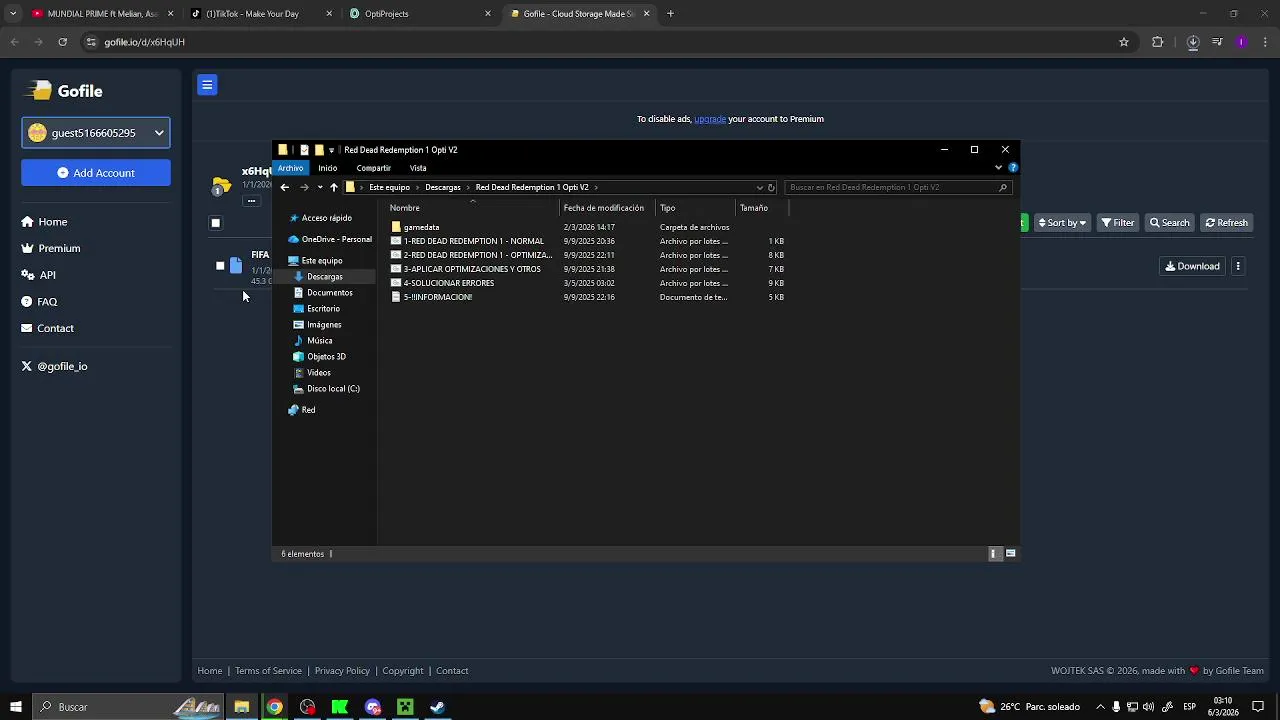Viewport: 1280px width, 720px height.
Task: Check the FIFA file row checkbox
Action: 220,266
